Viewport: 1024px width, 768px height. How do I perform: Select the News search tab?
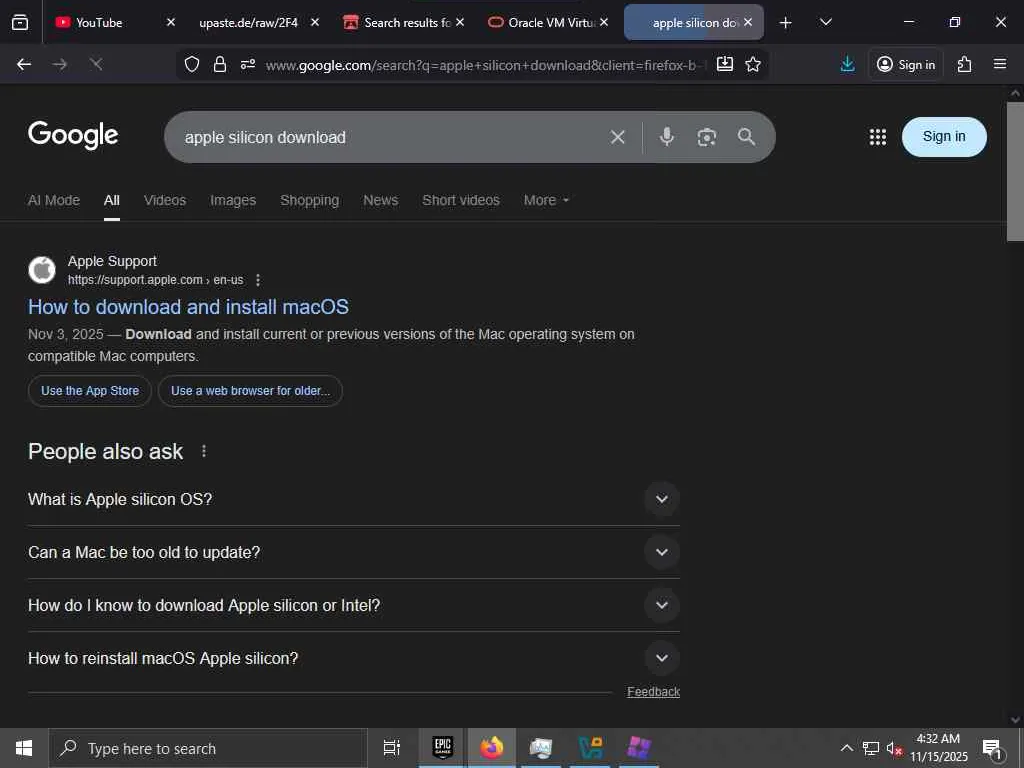pyautogui.click(x=381, y=200)
